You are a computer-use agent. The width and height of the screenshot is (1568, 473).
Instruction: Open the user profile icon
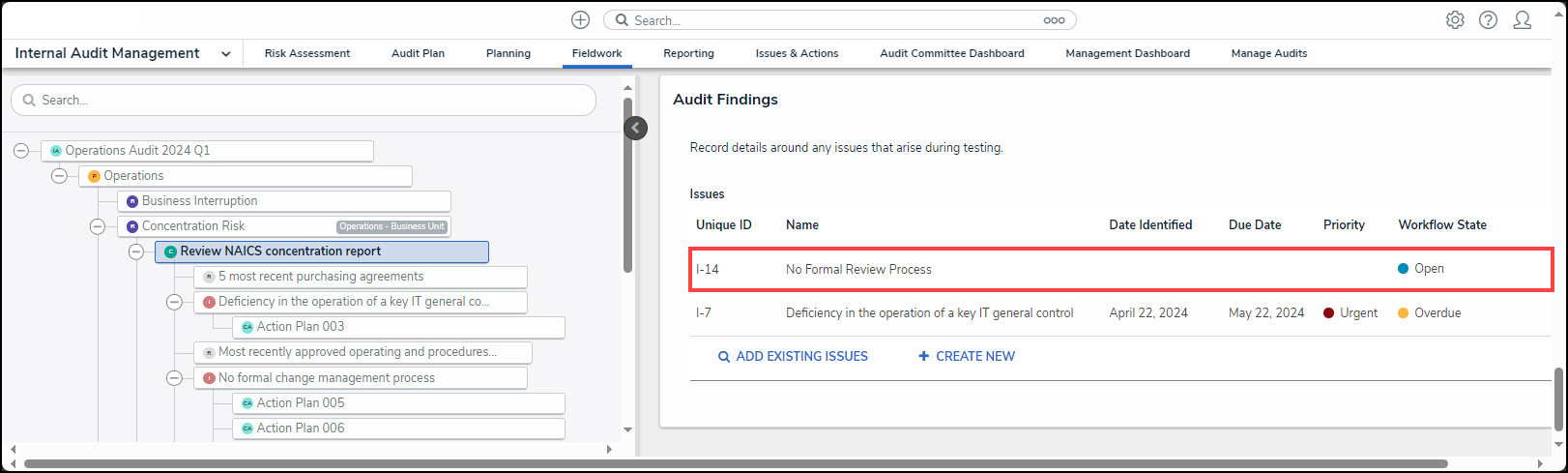(1523, 20)
